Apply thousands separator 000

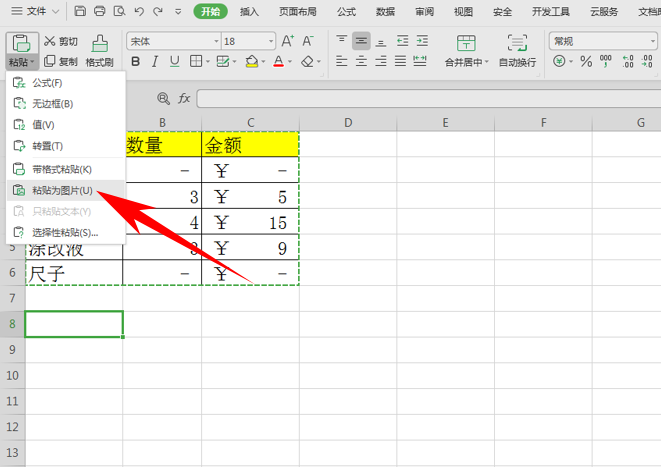coord(606,62)
